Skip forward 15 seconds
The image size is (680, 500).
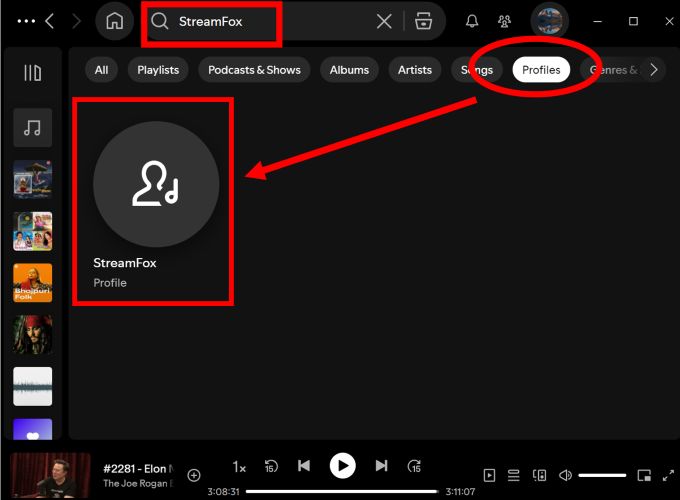pyautogui.click(x=414, y=466)
